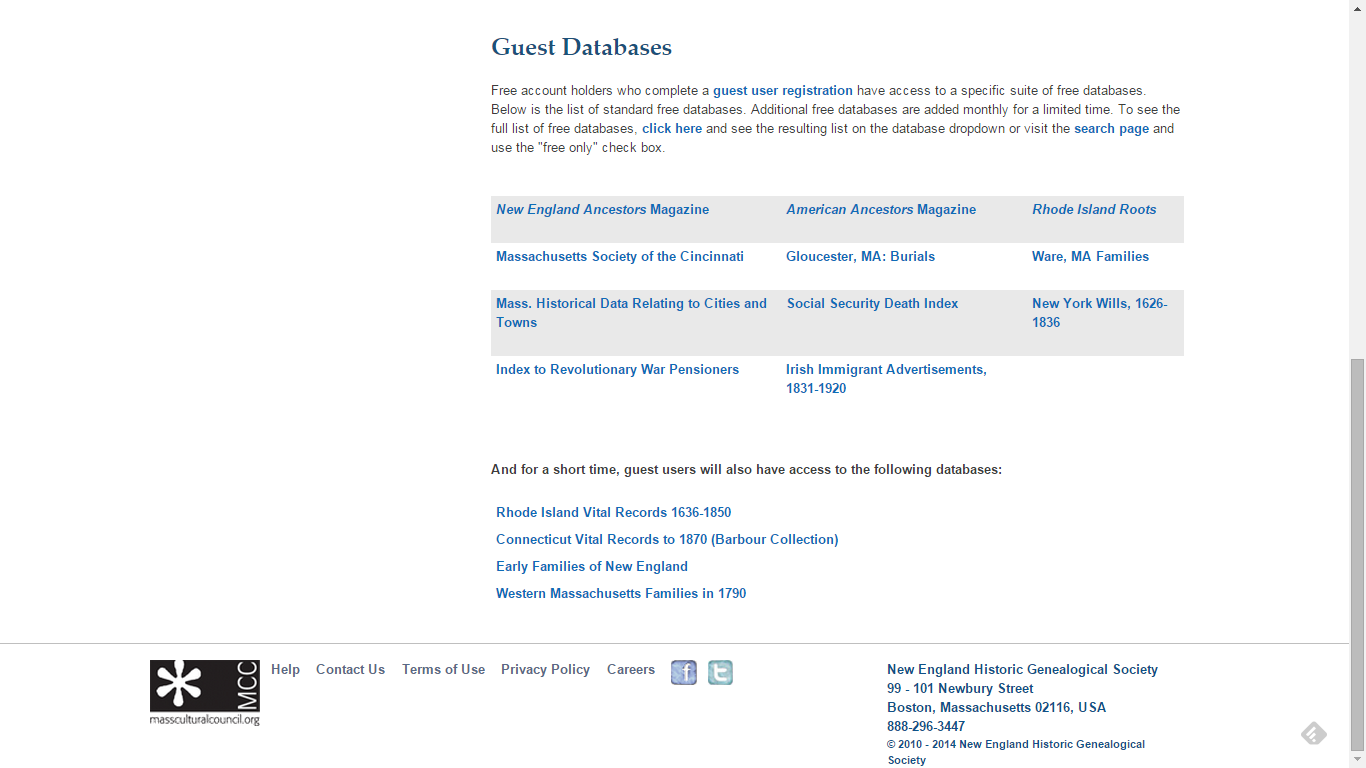The image size is (1366, 768).
Task: Click the Guest Databases heading
Action: [x=581, y=47]
